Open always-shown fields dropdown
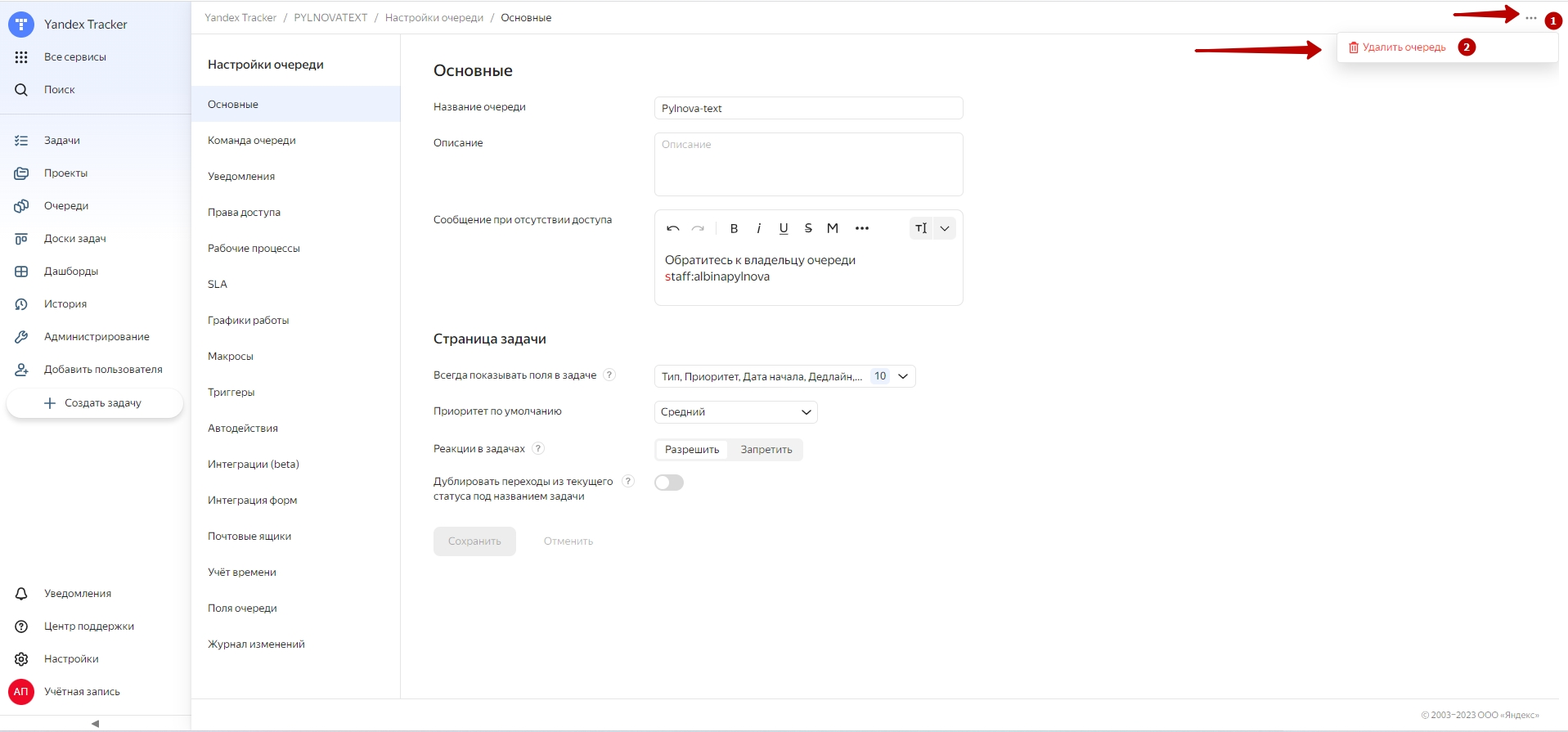Viewport: 1568px width, 732px height. tap(785, 376)
